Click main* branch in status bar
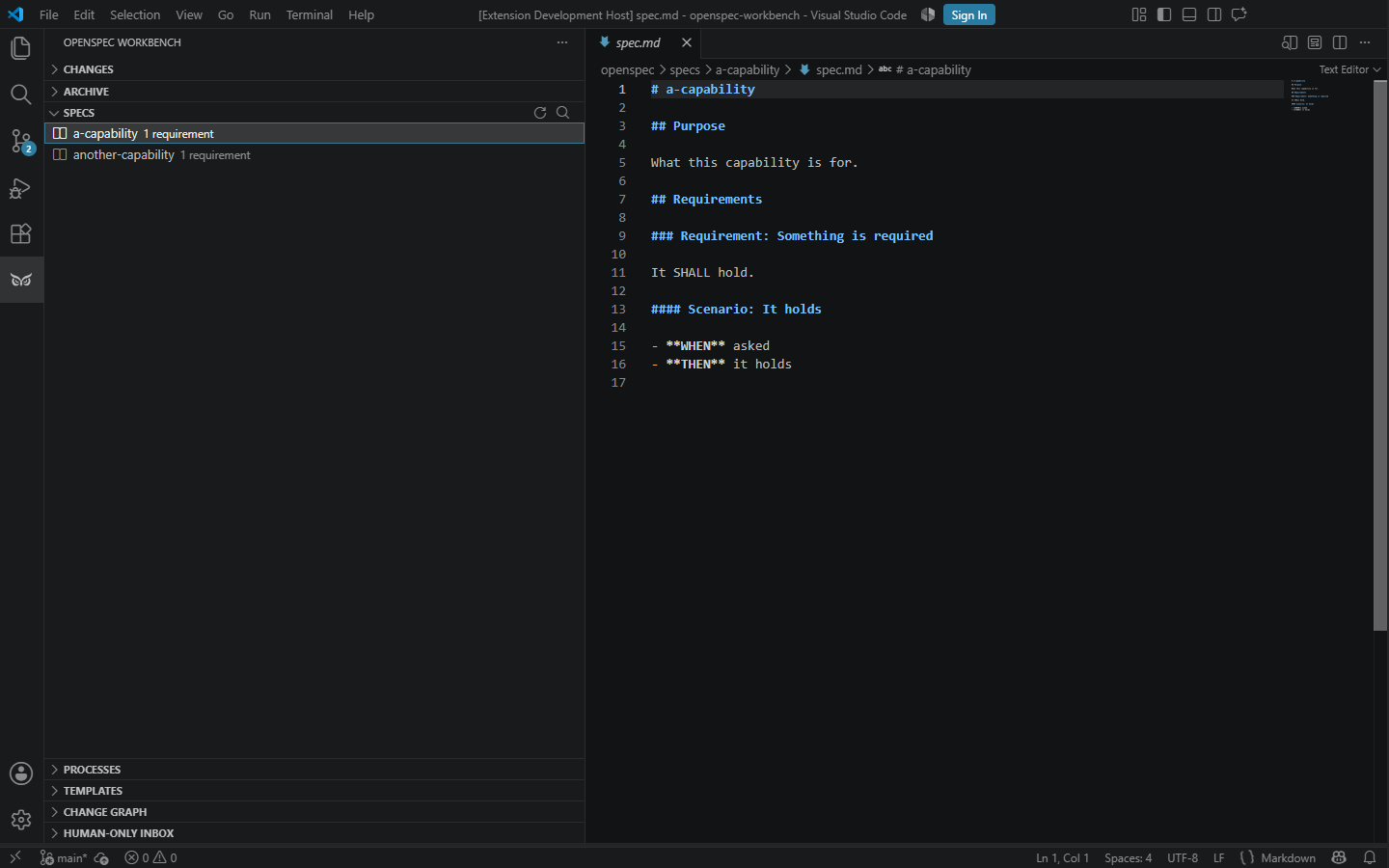 (x=64, y=857)
